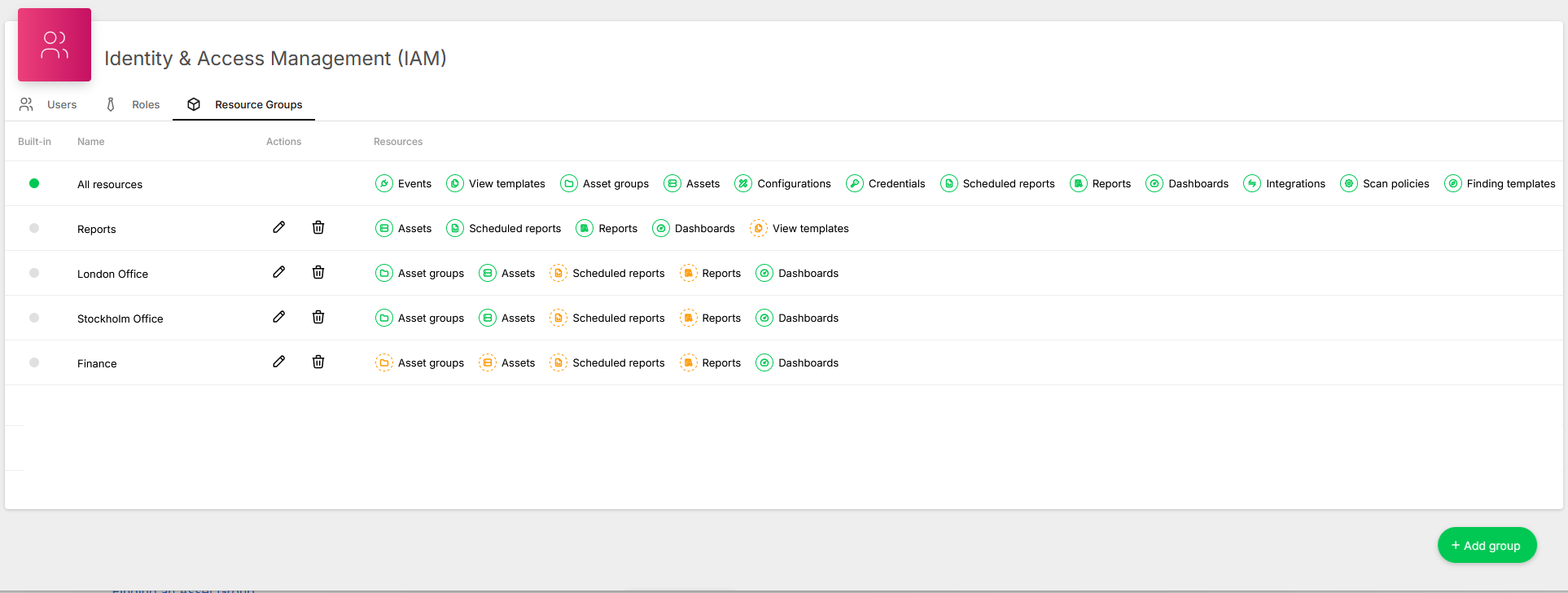Click the Resources column header
The image size is (1568, 593).
point(398,142)
